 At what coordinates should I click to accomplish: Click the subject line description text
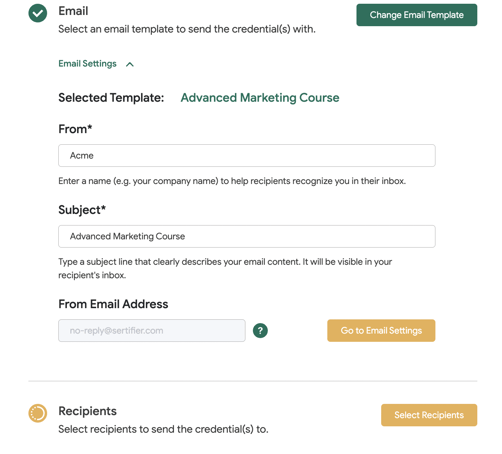click(225, 268)
